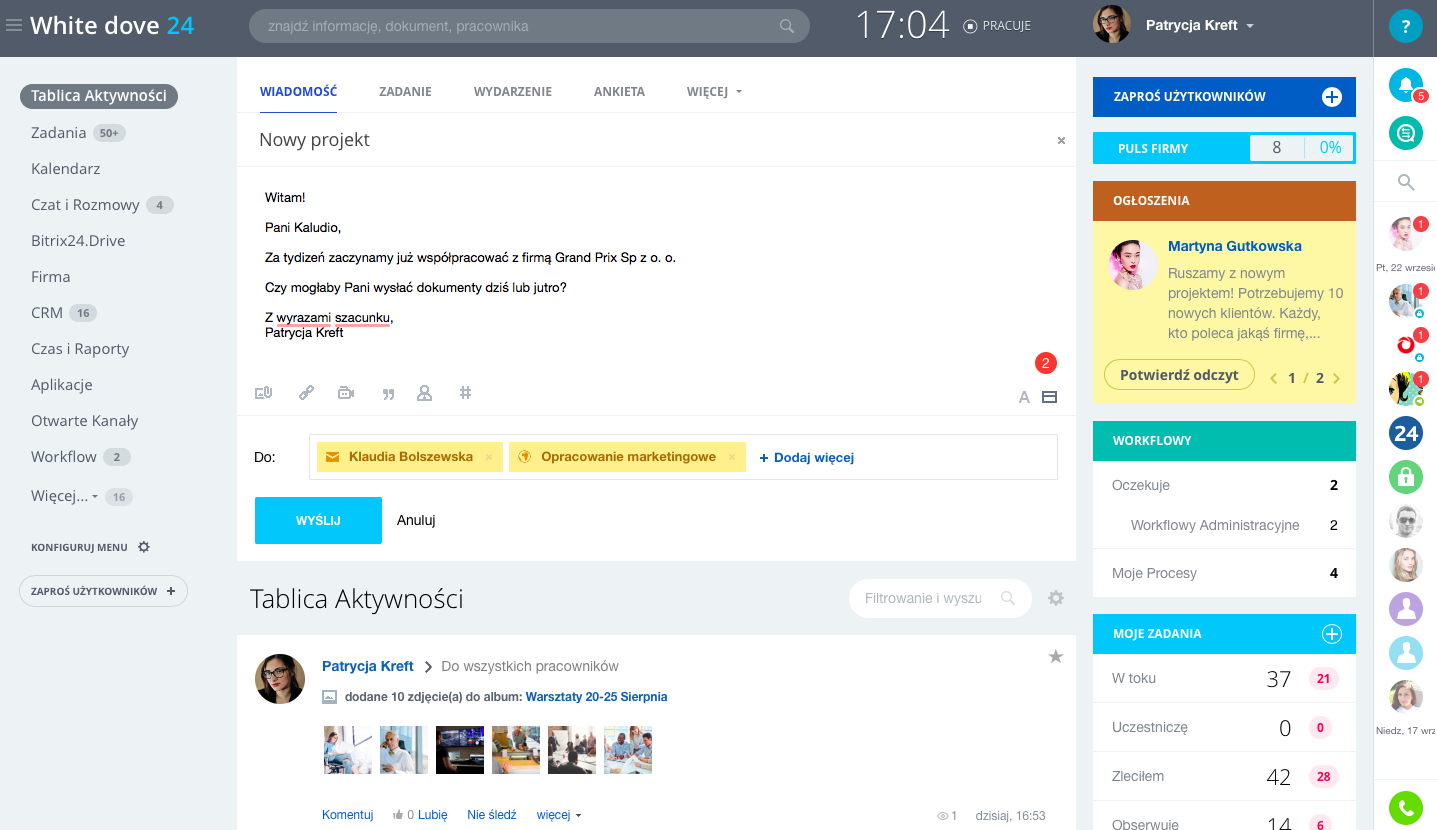
Task: Open Kalendarz in left menu
Action: [x=66, y=169]
